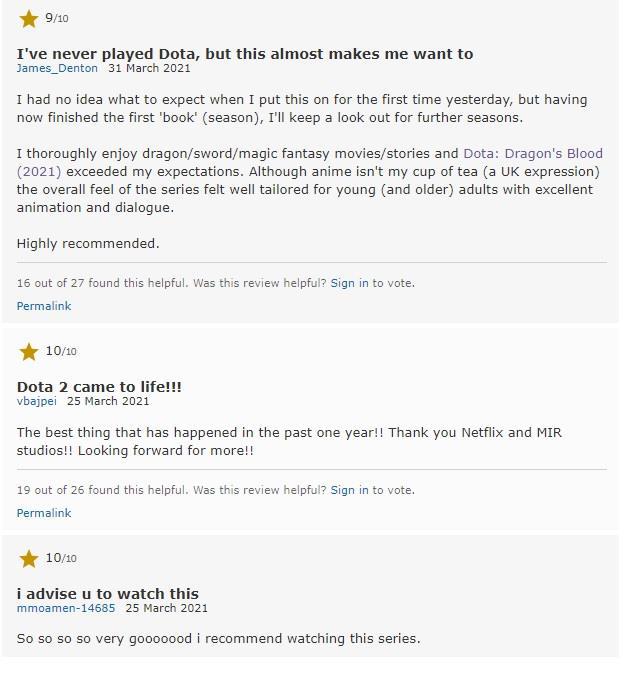Click the 25 March 2021 date beside vbajpei
The height and width of the screenshot is (675, 633).
pos(108,401)
